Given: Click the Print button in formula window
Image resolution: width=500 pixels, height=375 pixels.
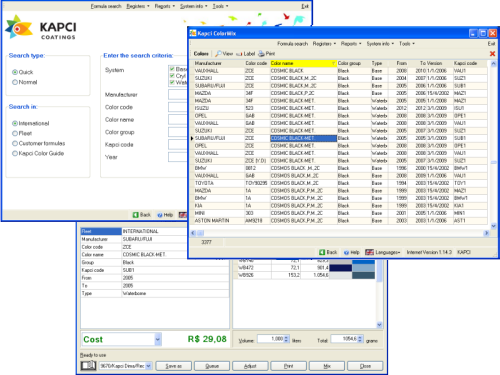Looking at the screenshot, I should 288,366.
